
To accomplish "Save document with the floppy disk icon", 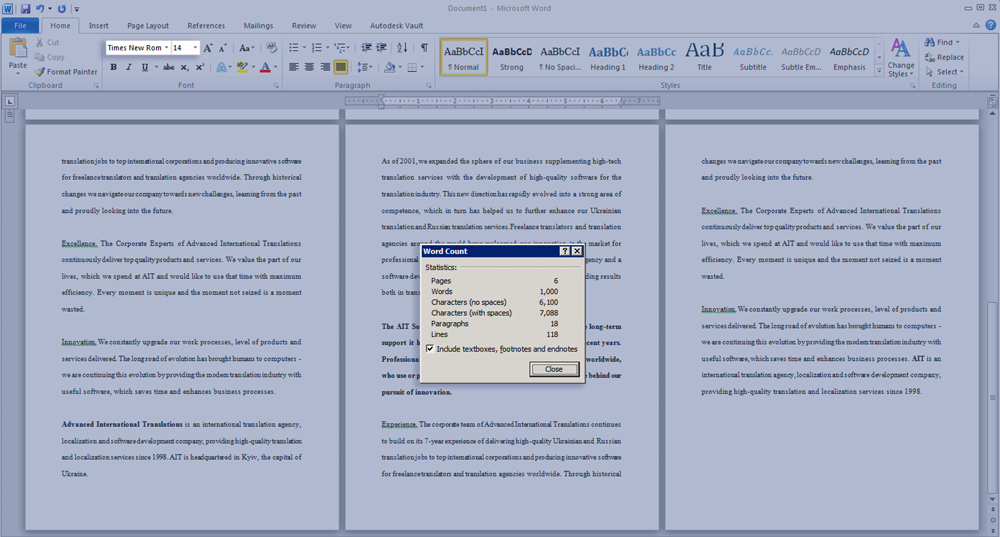I will (26, 9).
